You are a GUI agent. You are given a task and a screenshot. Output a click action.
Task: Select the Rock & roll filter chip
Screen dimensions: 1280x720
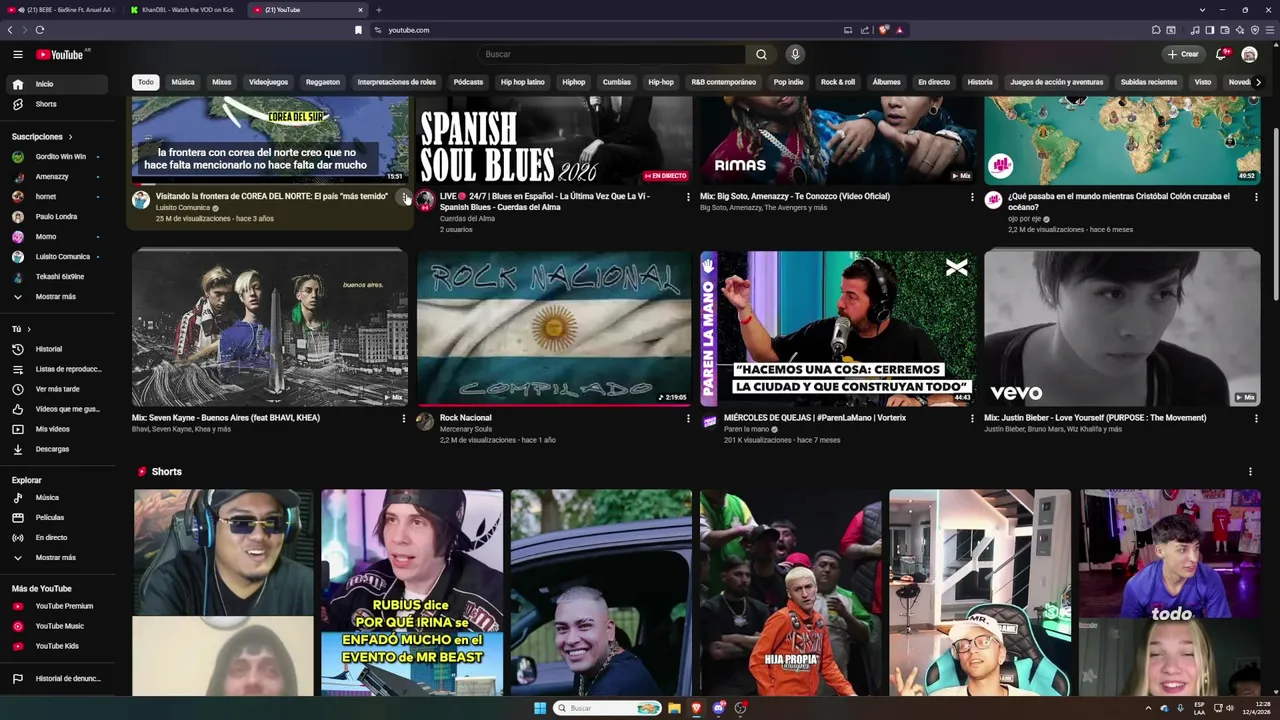point(838,82)
